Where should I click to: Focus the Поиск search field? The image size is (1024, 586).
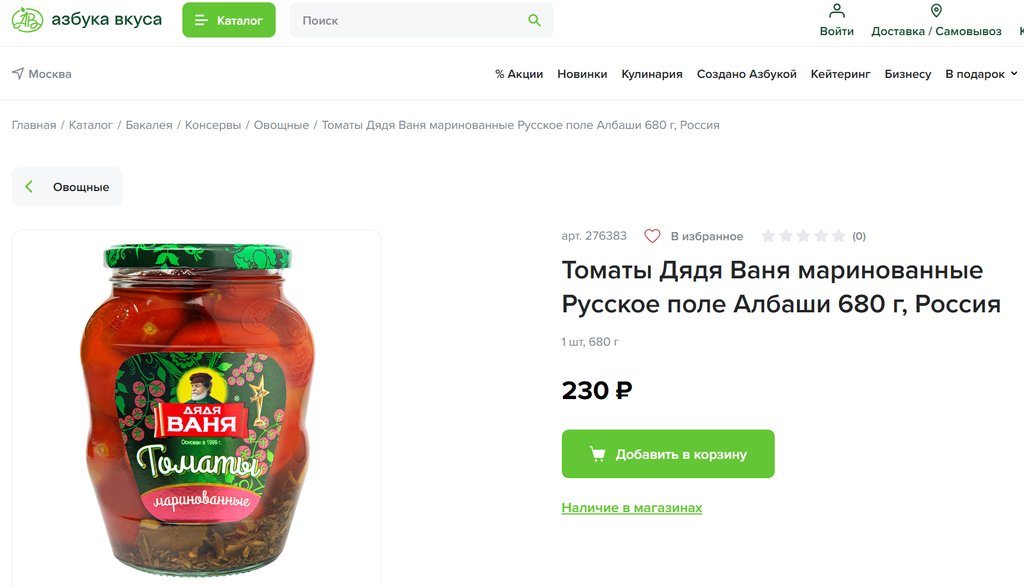pos(410,20)
